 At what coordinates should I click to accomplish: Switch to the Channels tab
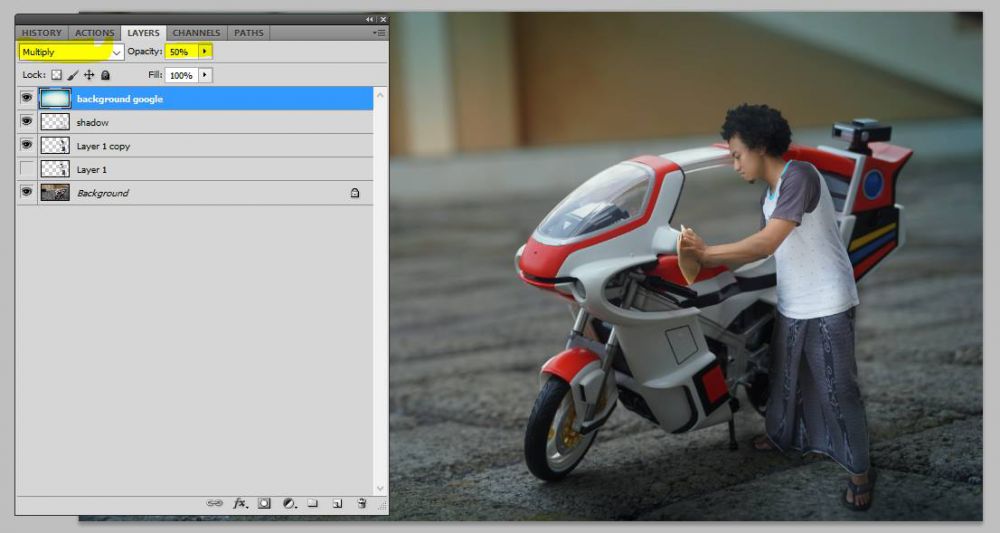coord(196,33)
